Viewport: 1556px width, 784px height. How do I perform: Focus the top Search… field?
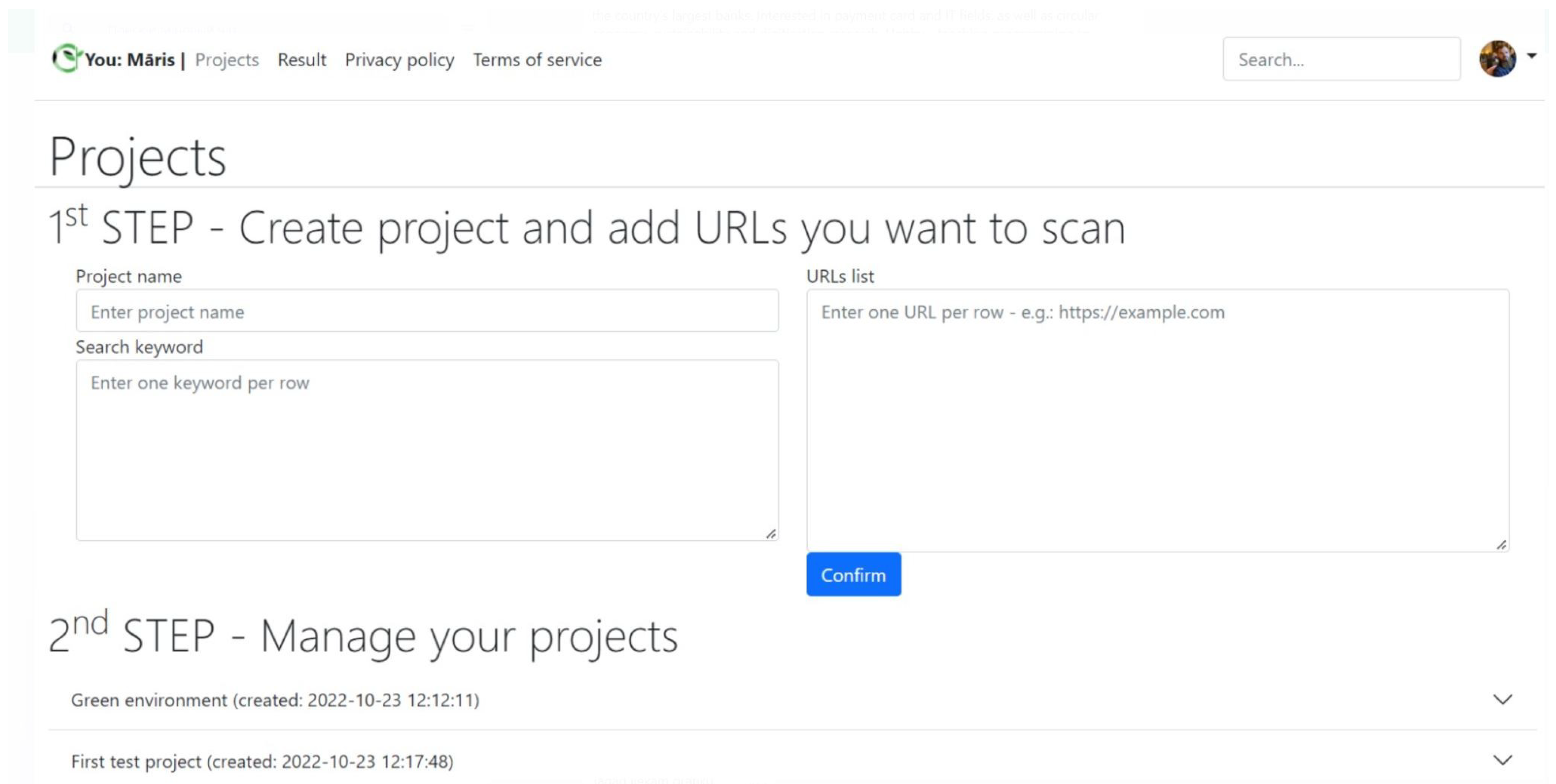[x=1341, y=59]
